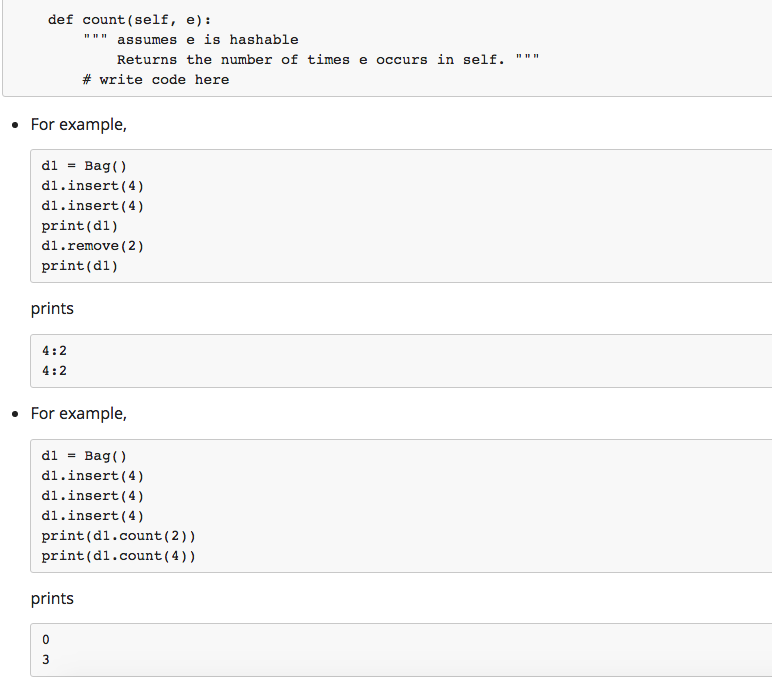Click 'print(d1.count(4))' code line
The height and width of the screenshot is (677, 772).
click(118, 556)
